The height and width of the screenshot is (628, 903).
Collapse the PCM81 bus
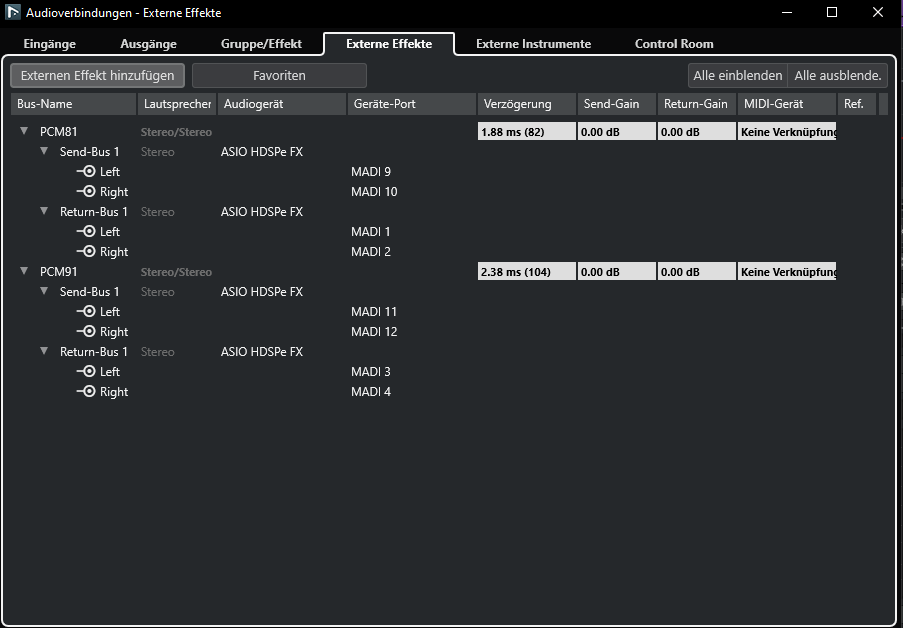point(24,131)
